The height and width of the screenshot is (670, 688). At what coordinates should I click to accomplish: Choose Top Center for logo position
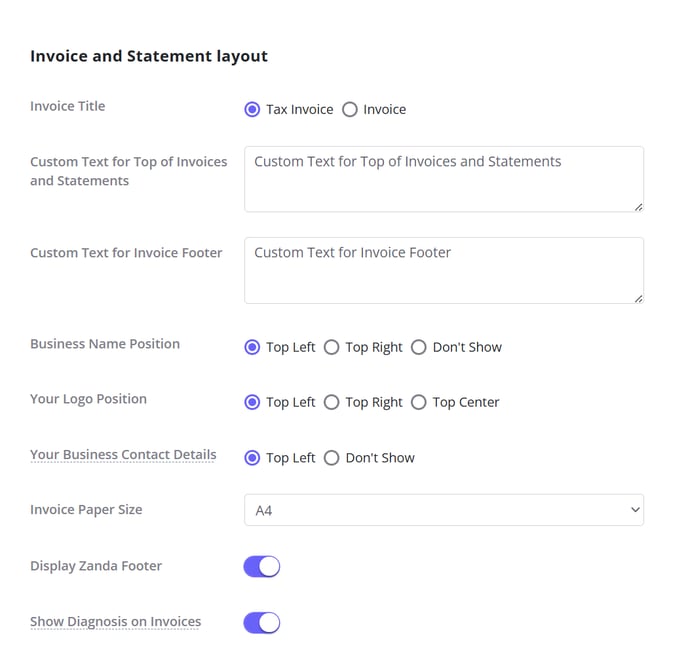419,402
